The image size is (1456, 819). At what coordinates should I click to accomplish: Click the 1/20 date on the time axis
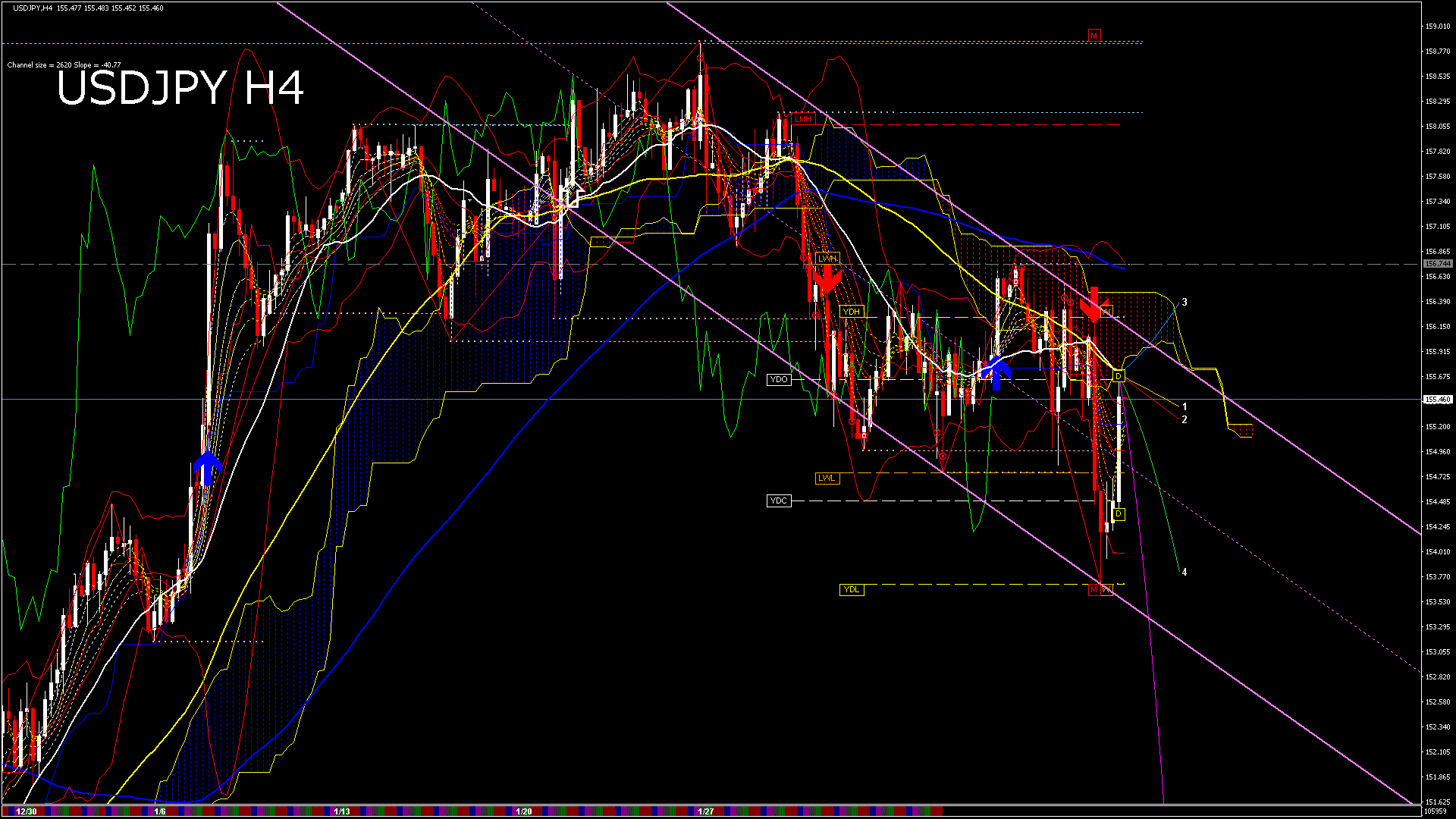(524, 811)
